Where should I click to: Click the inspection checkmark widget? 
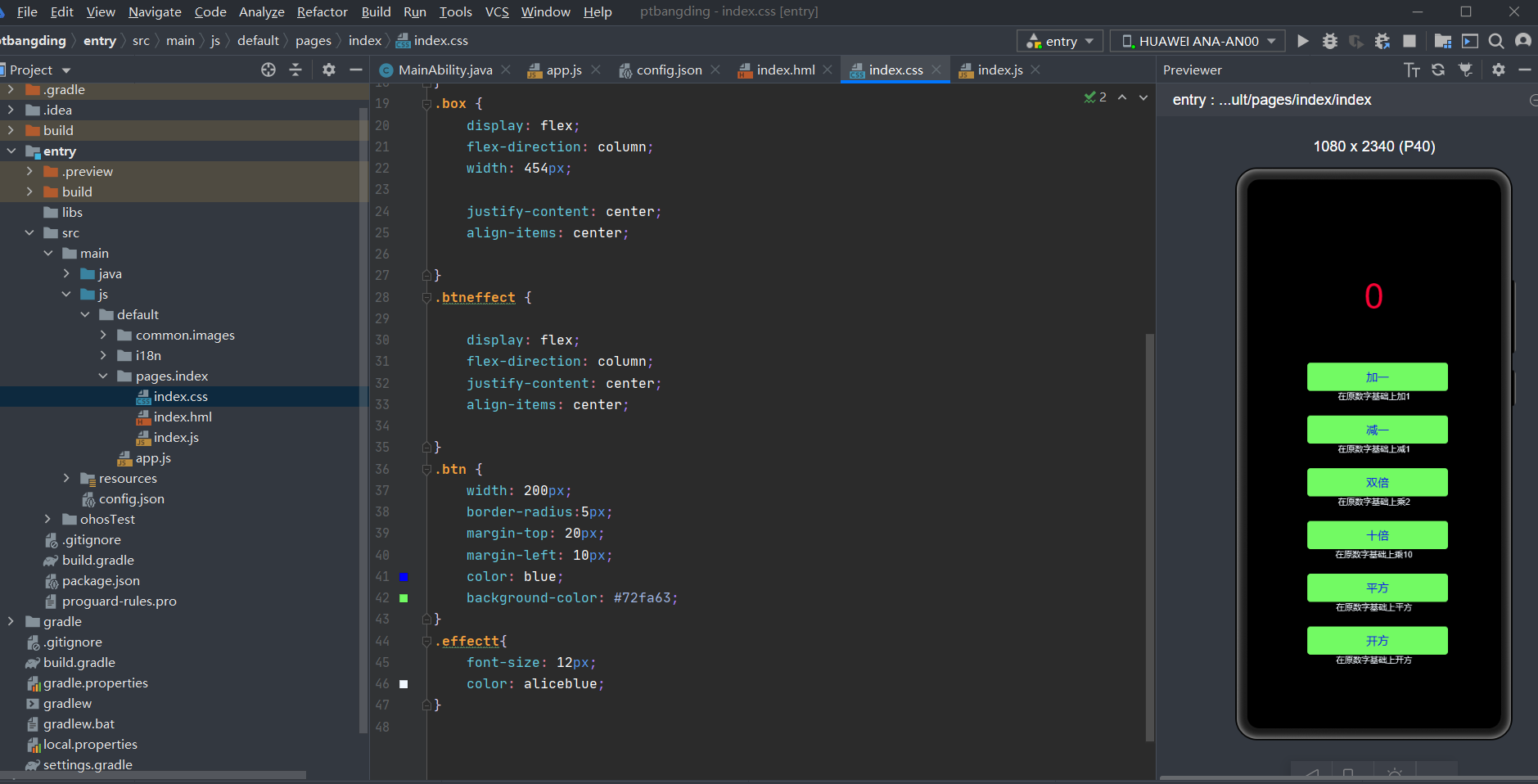click(x=1095, y=97)
